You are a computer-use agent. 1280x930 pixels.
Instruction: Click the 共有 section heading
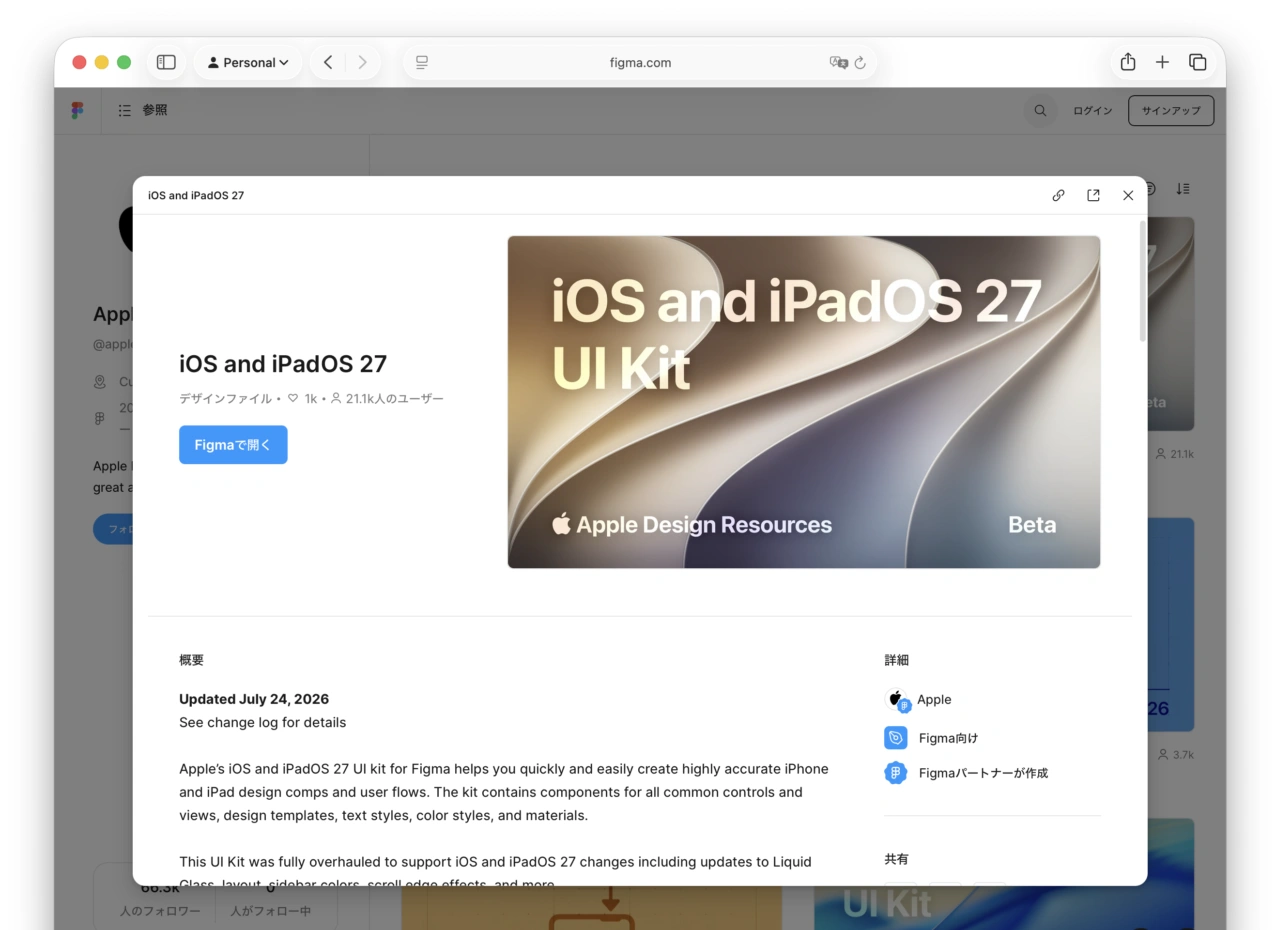point(897,859)
